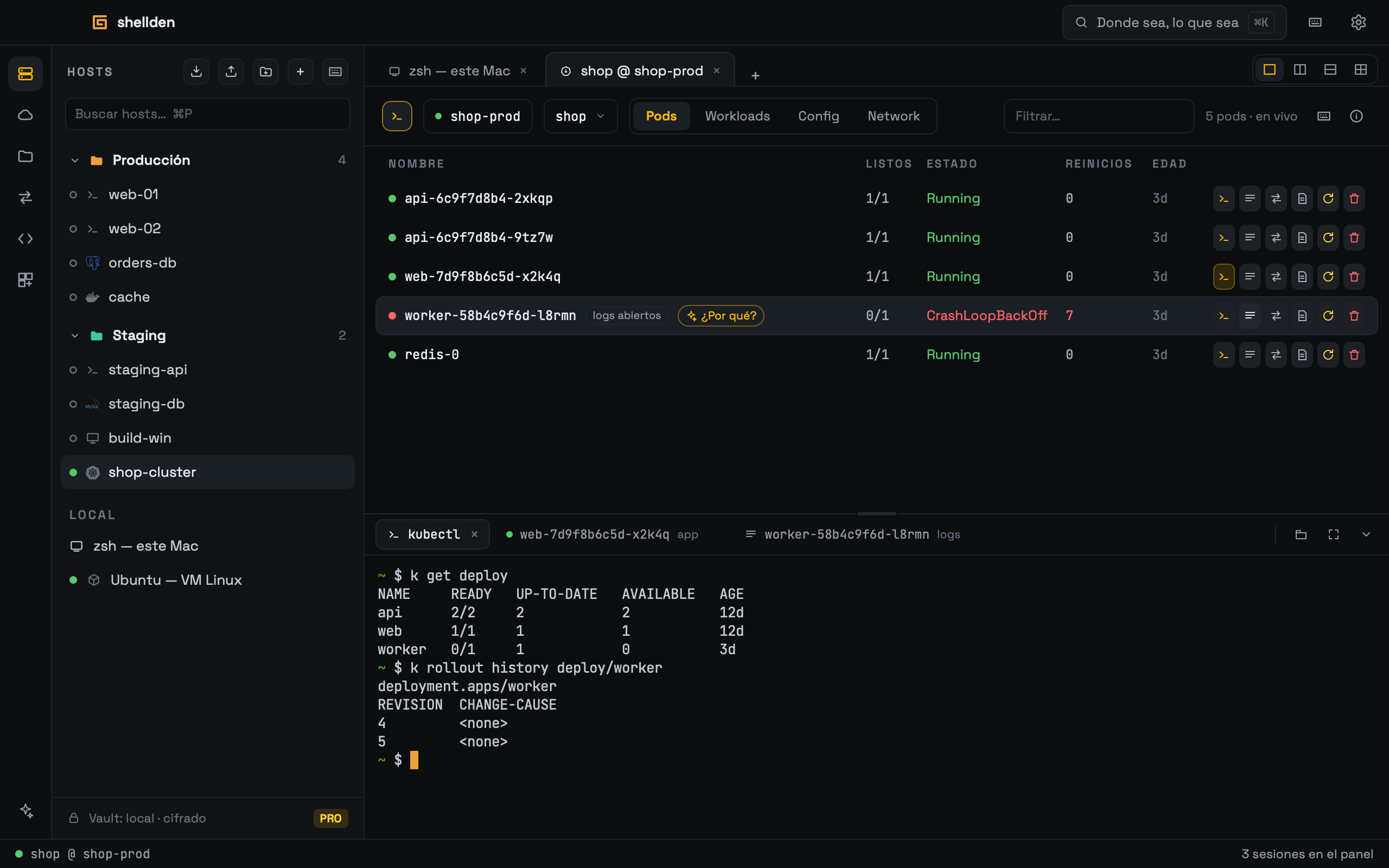Toggle the terminal button left of shop-prod

(397, 117)
